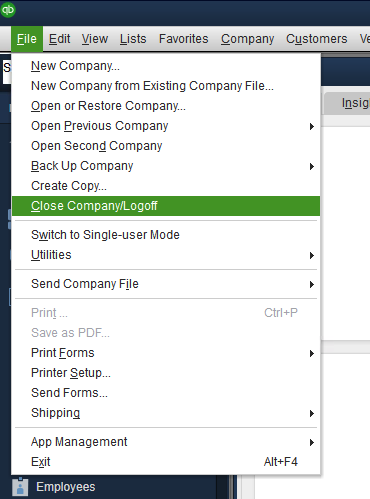Expand the Utilities submenu arrow
The width and height of the screenshot is (370, 499).
[312, 255]
